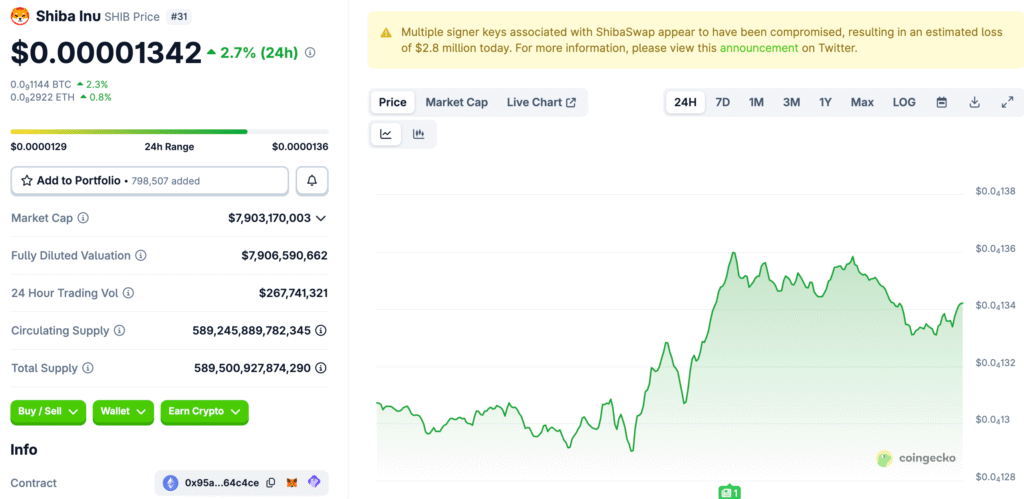Switch to the Price tab
This screenshot has height=499, width=1024.
pos(392,103)
